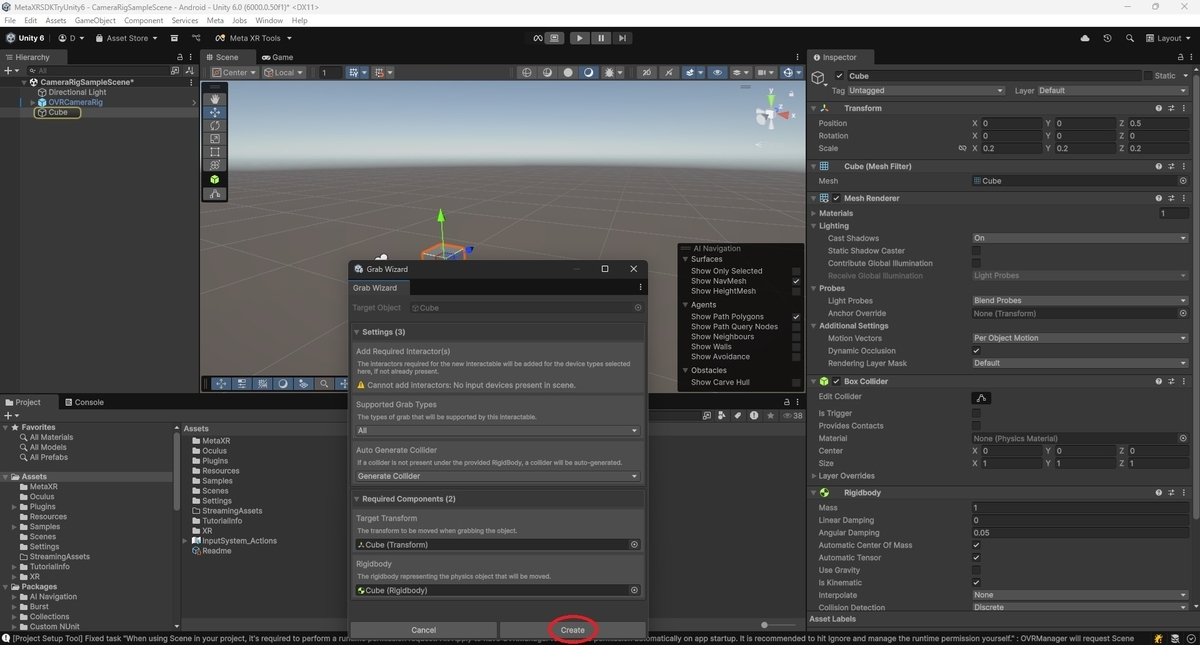
Task: Lock the Hierarchy panel
Action: coord(180,57)
